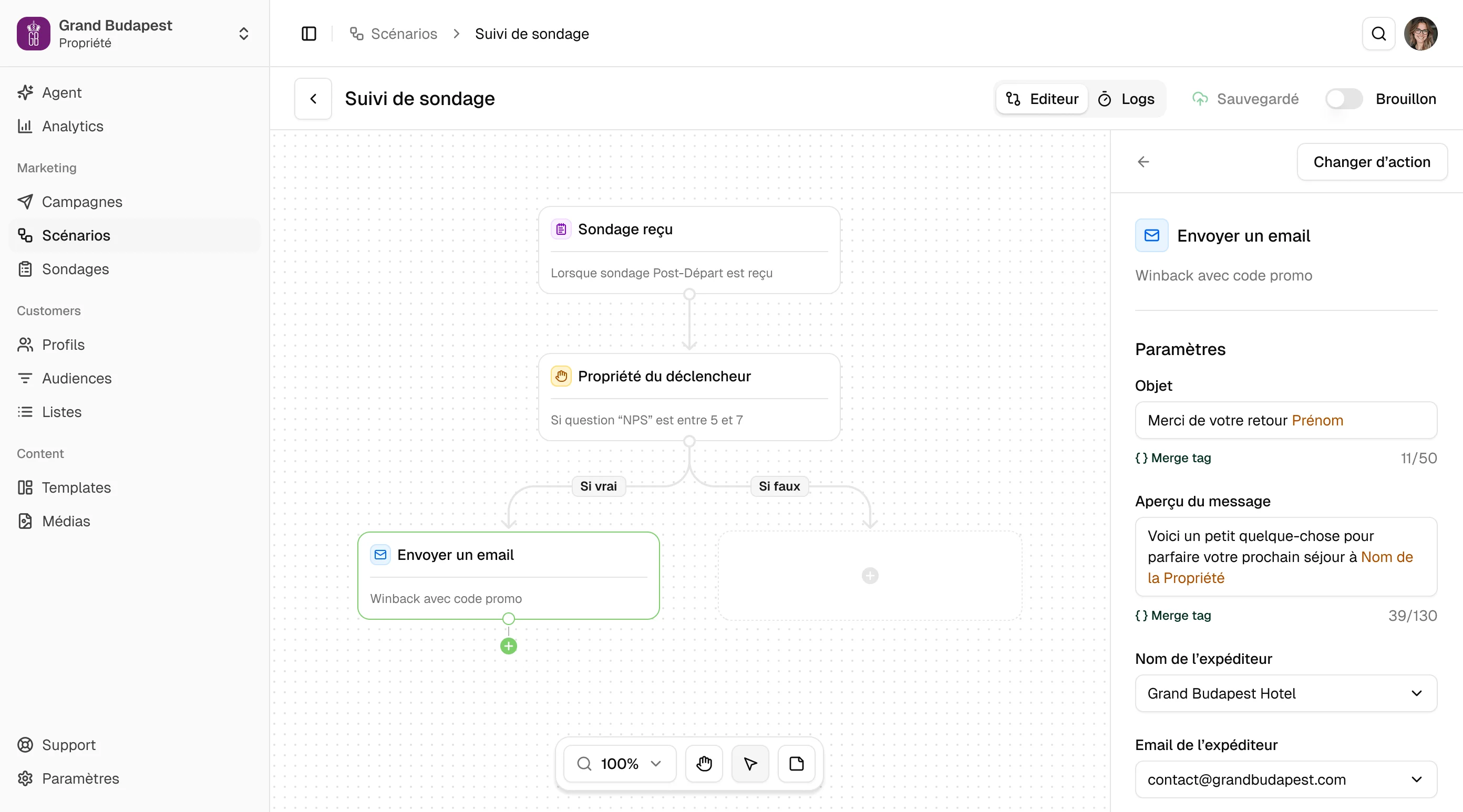Click the Prénom merge tag in Objet

1317,420
